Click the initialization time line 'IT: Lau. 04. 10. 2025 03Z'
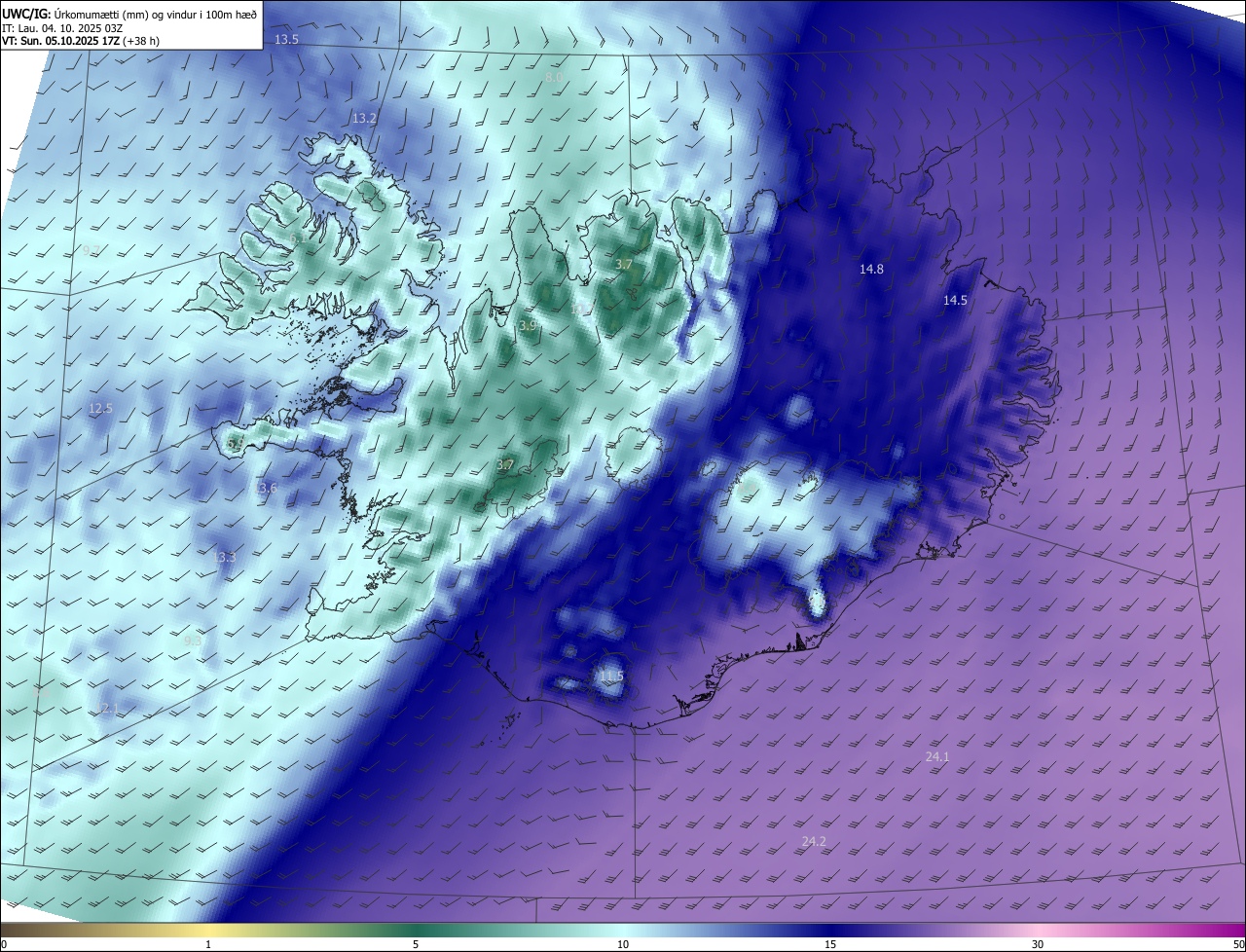The image size is (1246, 952). 61,28
